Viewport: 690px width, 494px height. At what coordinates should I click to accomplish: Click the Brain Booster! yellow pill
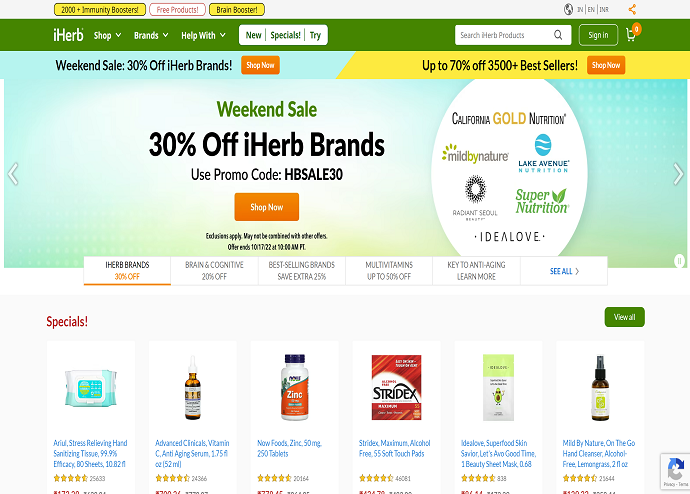coord(237,10)
